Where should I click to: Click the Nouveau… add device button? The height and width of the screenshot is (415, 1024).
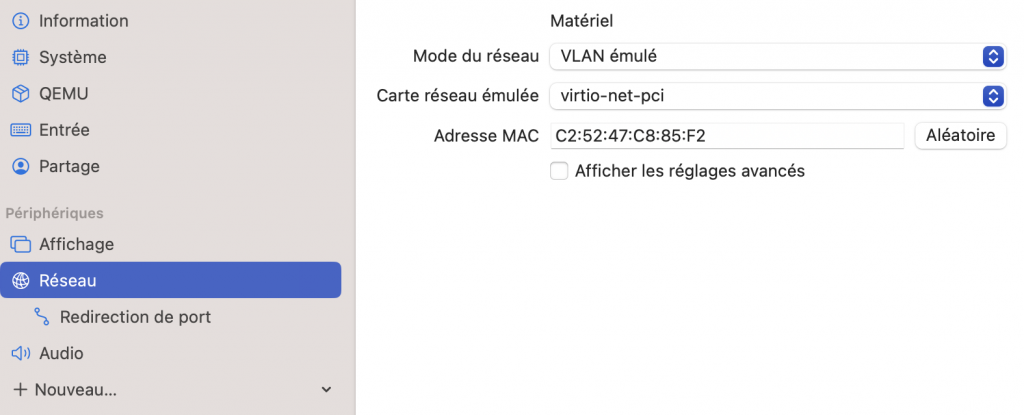coord(66,389)
